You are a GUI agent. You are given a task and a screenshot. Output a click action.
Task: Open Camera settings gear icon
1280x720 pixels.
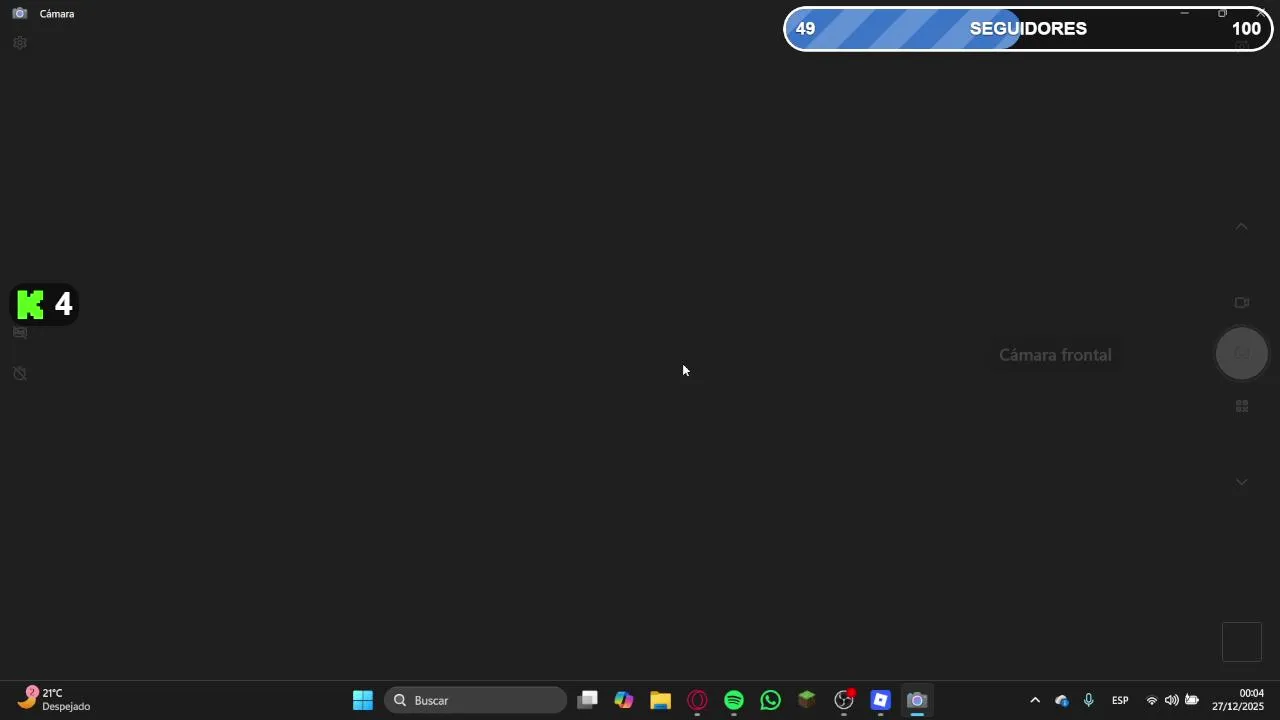tap(19, 43)
